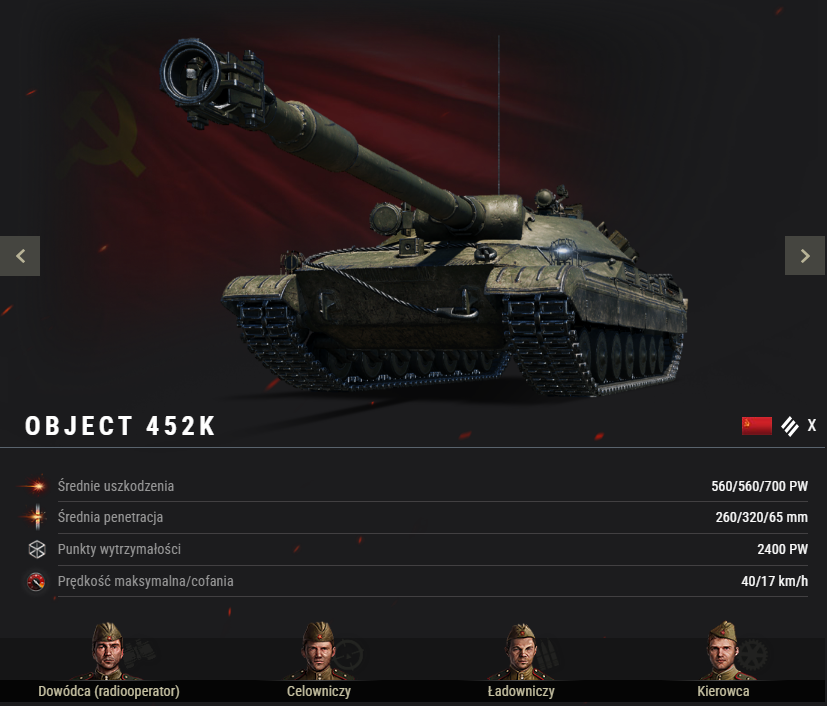Click the tank destroyer class icon
Viewport: 827px width, 706px height.
point(790,426)
